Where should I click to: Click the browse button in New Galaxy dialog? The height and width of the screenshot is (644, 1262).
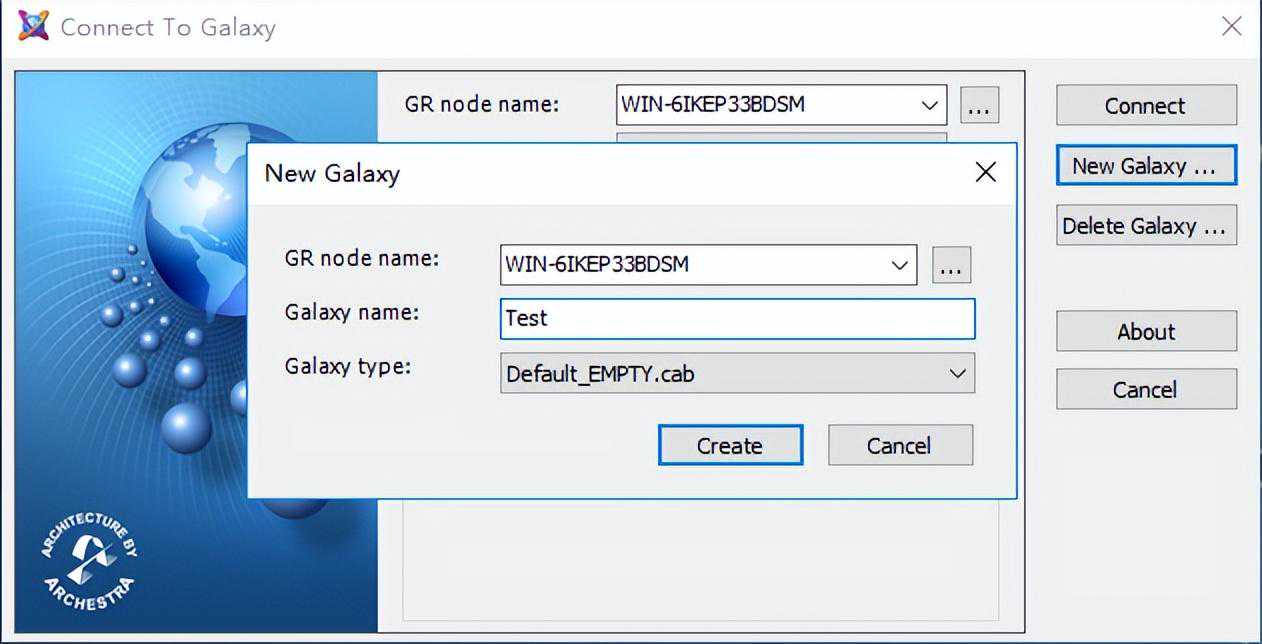(x=951, y=265)
